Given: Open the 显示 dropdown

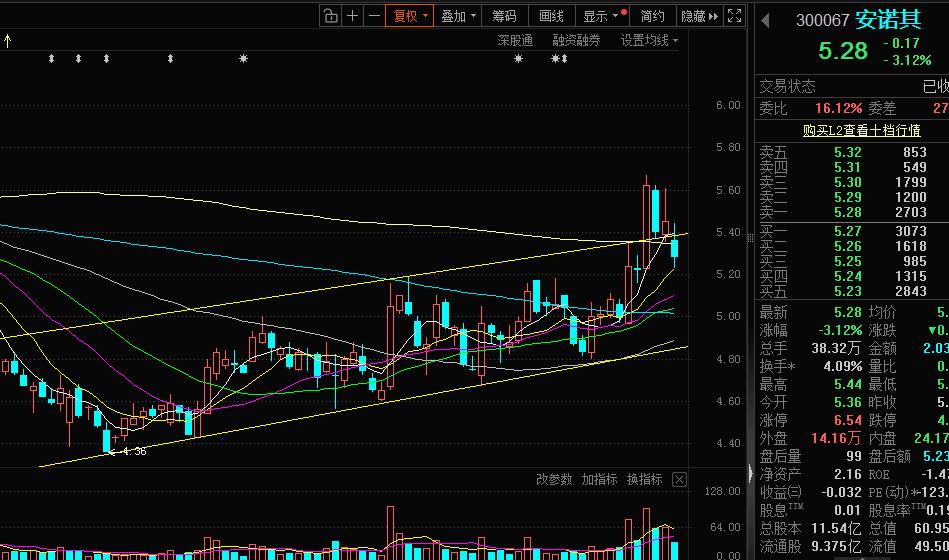Looking at the screenshot, I should tap(602, 16).
